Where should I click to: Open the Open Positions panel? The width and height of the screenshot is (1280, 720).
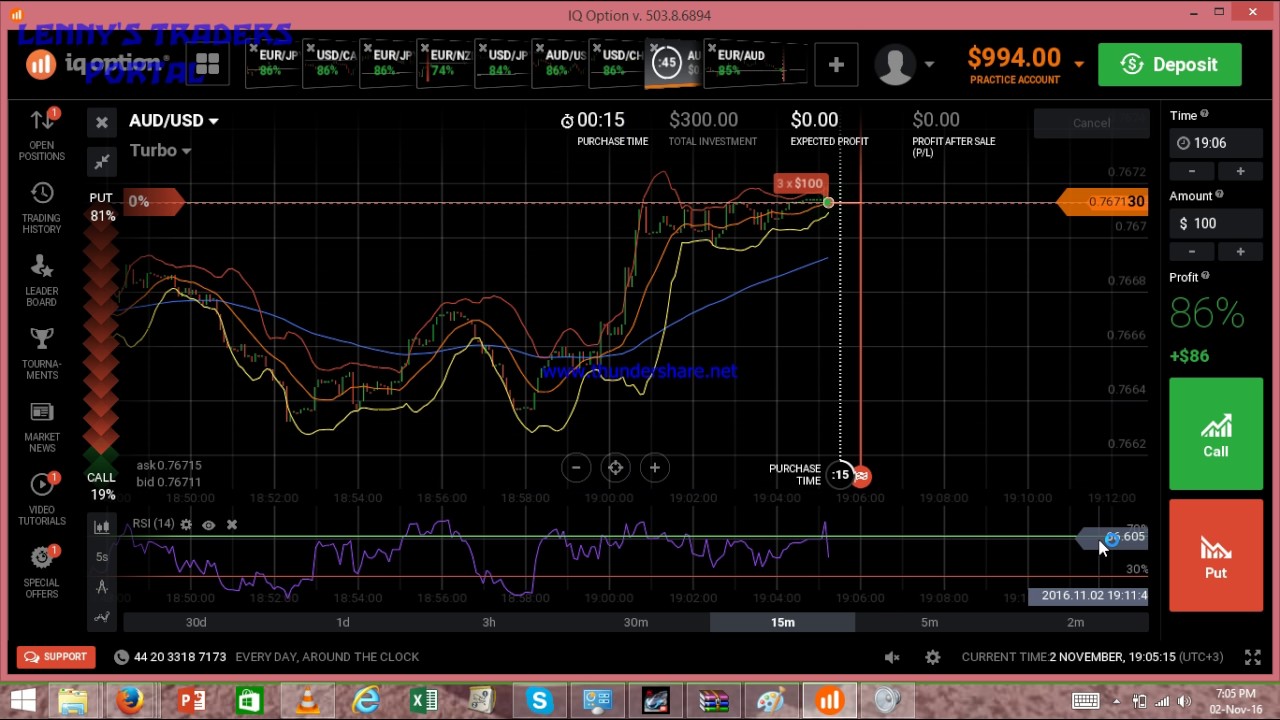[x=41, y=134]
